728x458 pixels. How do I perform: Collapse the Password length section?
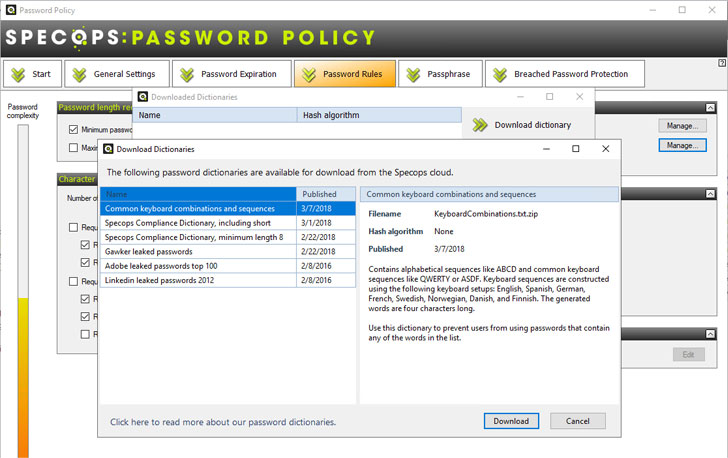(x=710, y=108)
